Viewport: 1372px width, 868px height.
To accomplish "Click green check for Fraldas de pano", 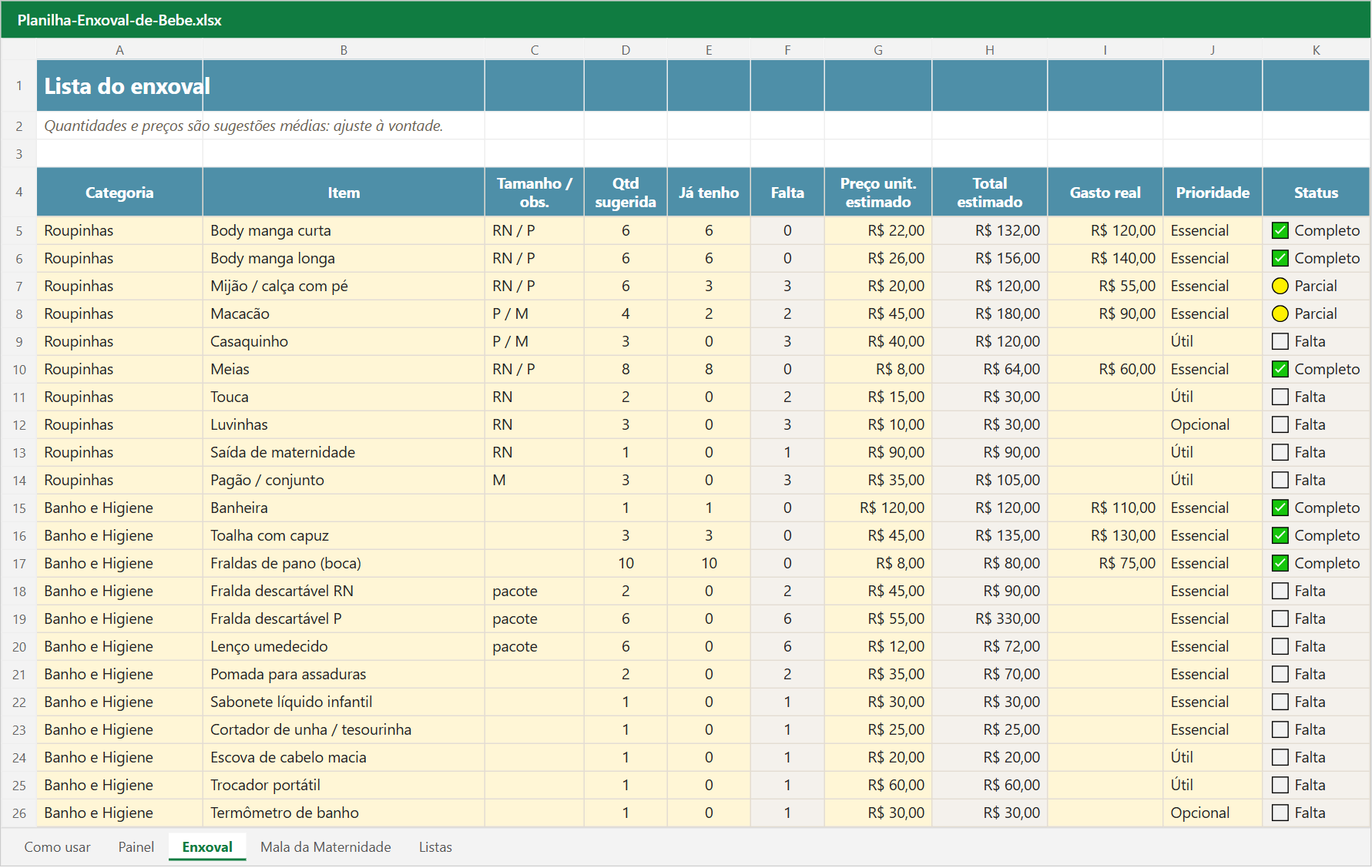I will 1280,563.
